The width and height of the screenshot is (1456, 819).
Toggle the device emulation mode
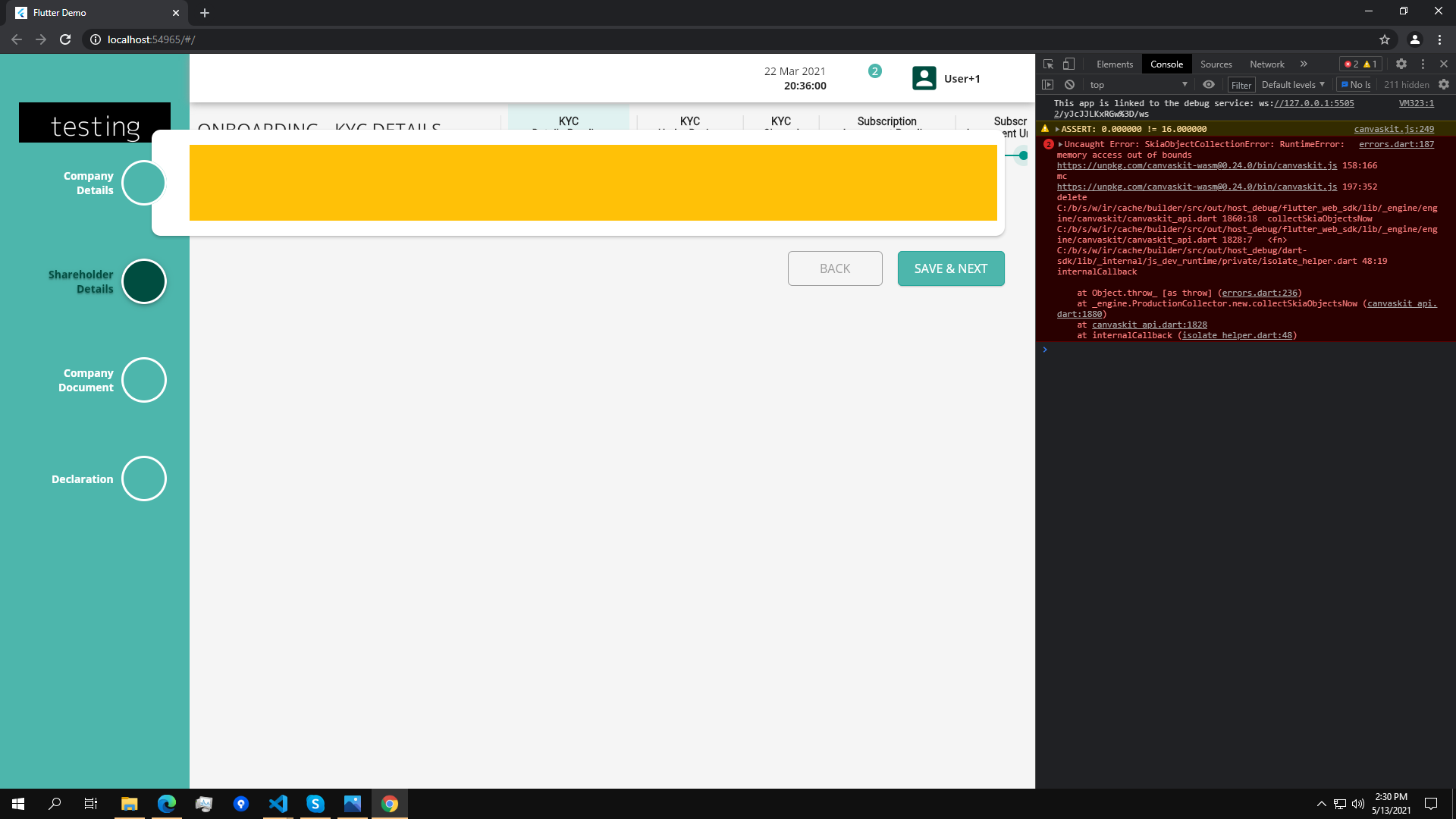click(x=1070, y=64)
